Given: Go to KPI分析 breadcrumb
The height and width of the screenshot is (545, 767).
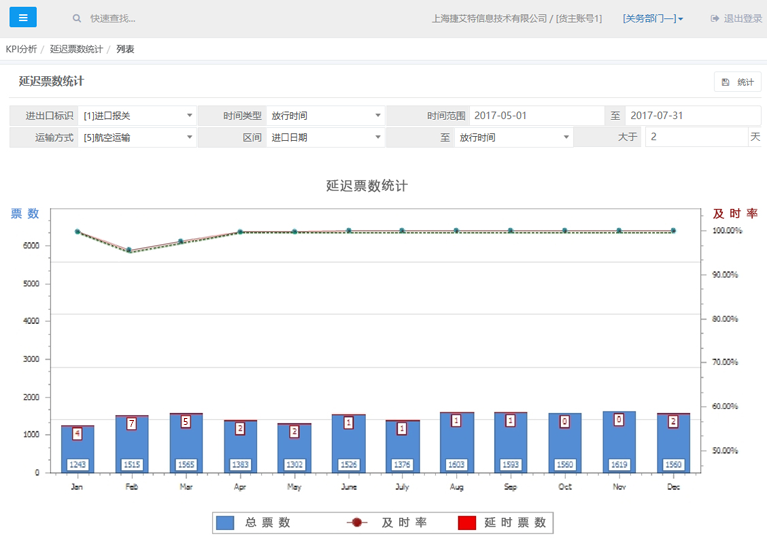Looking at the screenshot, I should 21,49.
